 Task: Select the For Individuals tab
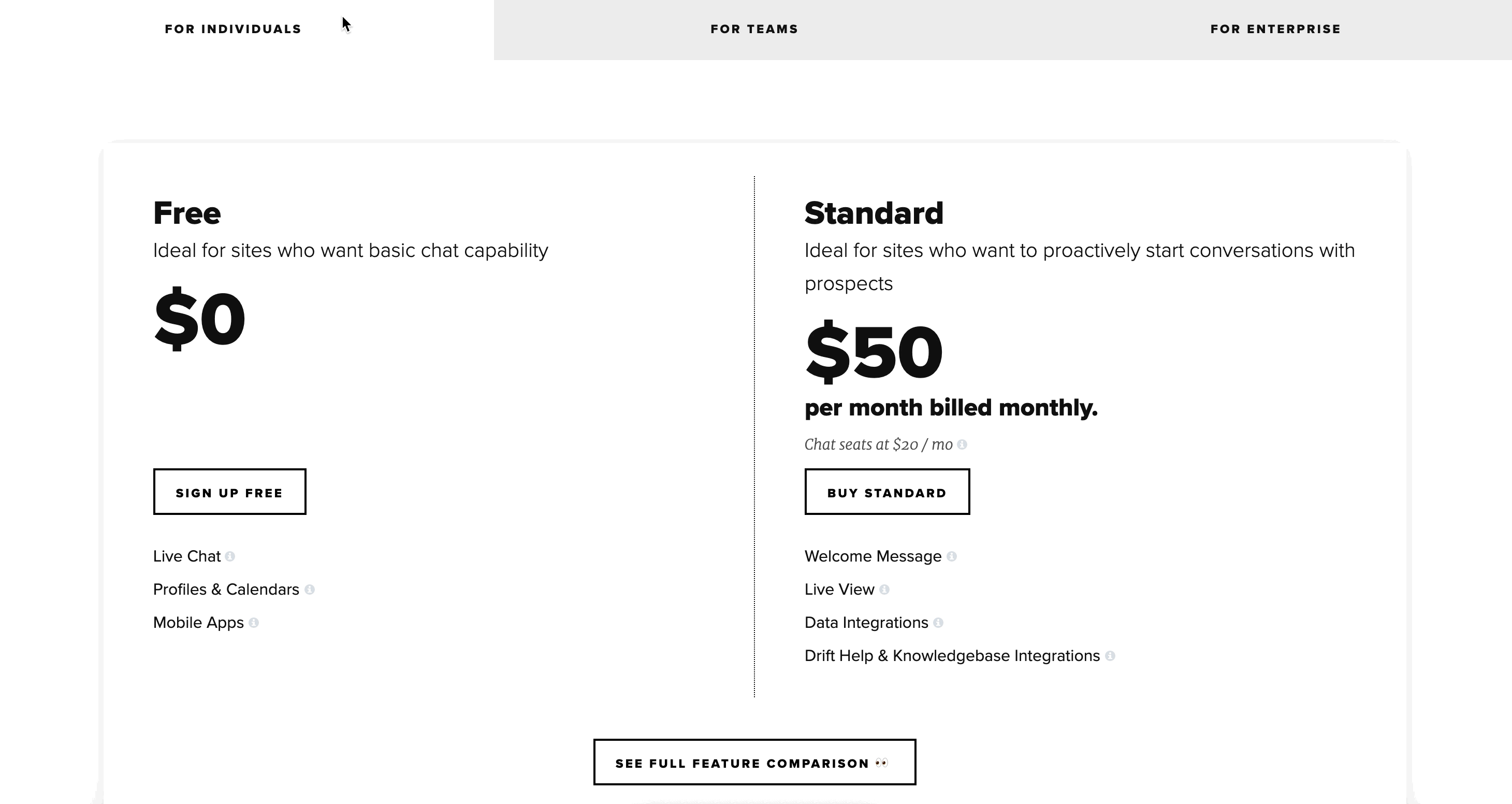click(233, 30)
